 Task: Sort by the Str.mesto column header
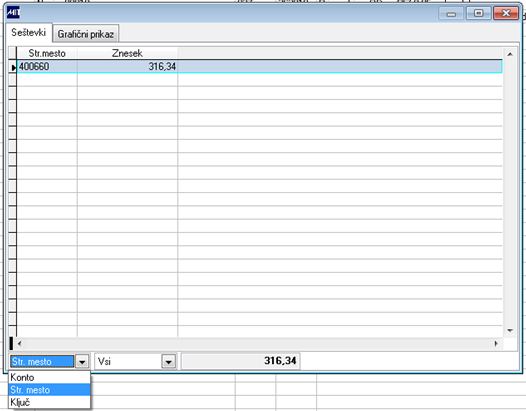click(47, 53)
